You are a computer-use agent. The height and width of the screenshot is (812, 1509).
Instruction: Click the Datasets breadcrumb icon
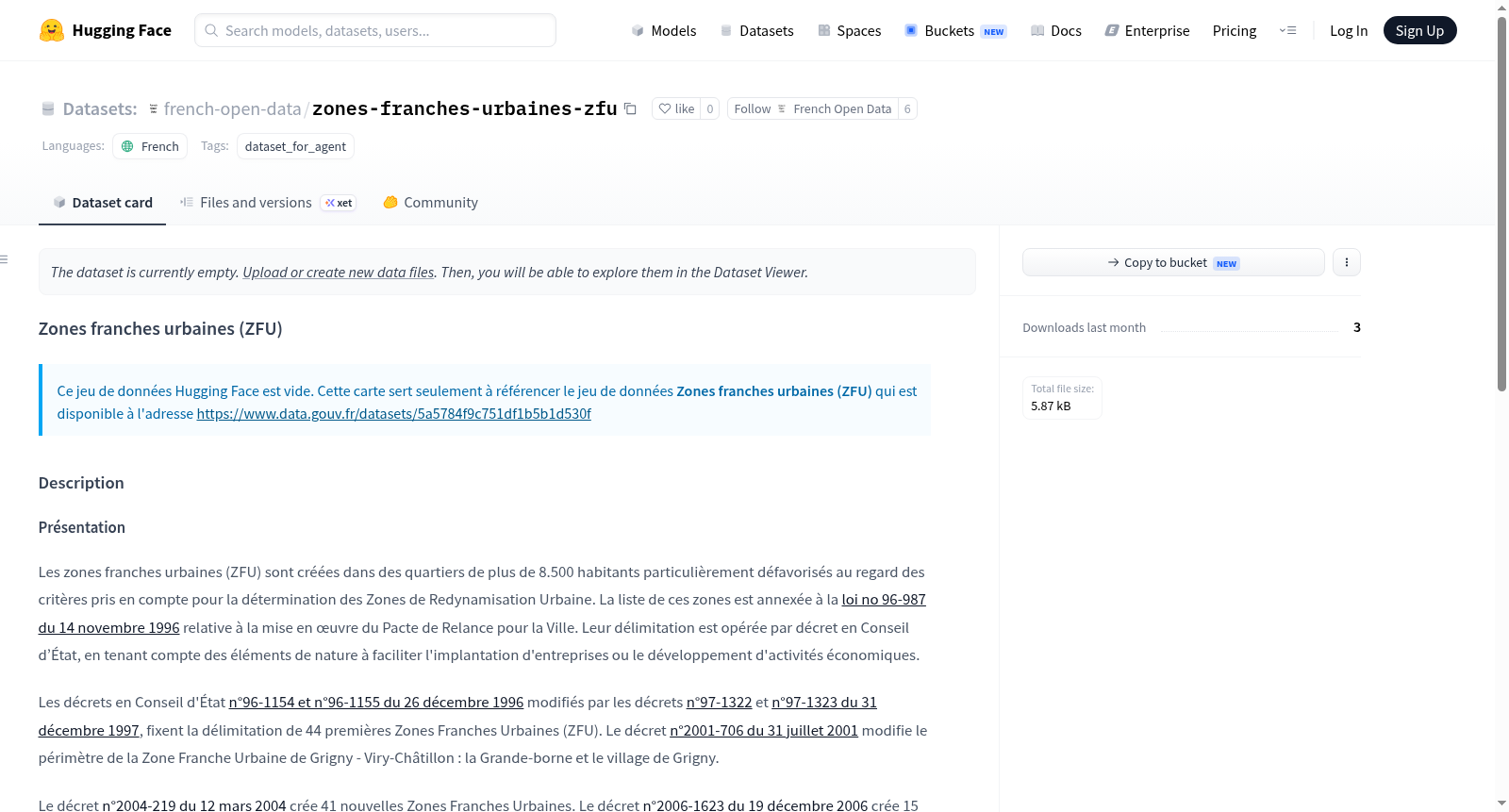(48, 109)
